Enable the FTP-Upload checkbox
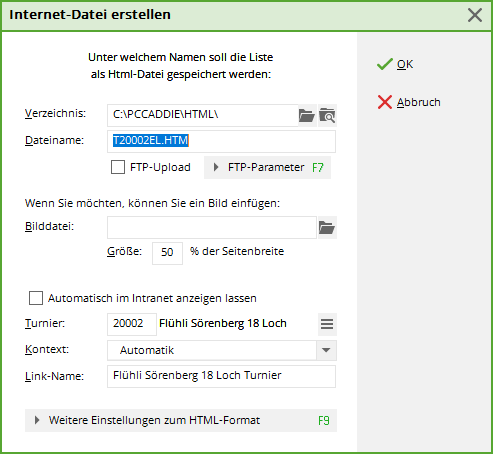This screenshot has width=493, height=454. [x=118, y=167]
